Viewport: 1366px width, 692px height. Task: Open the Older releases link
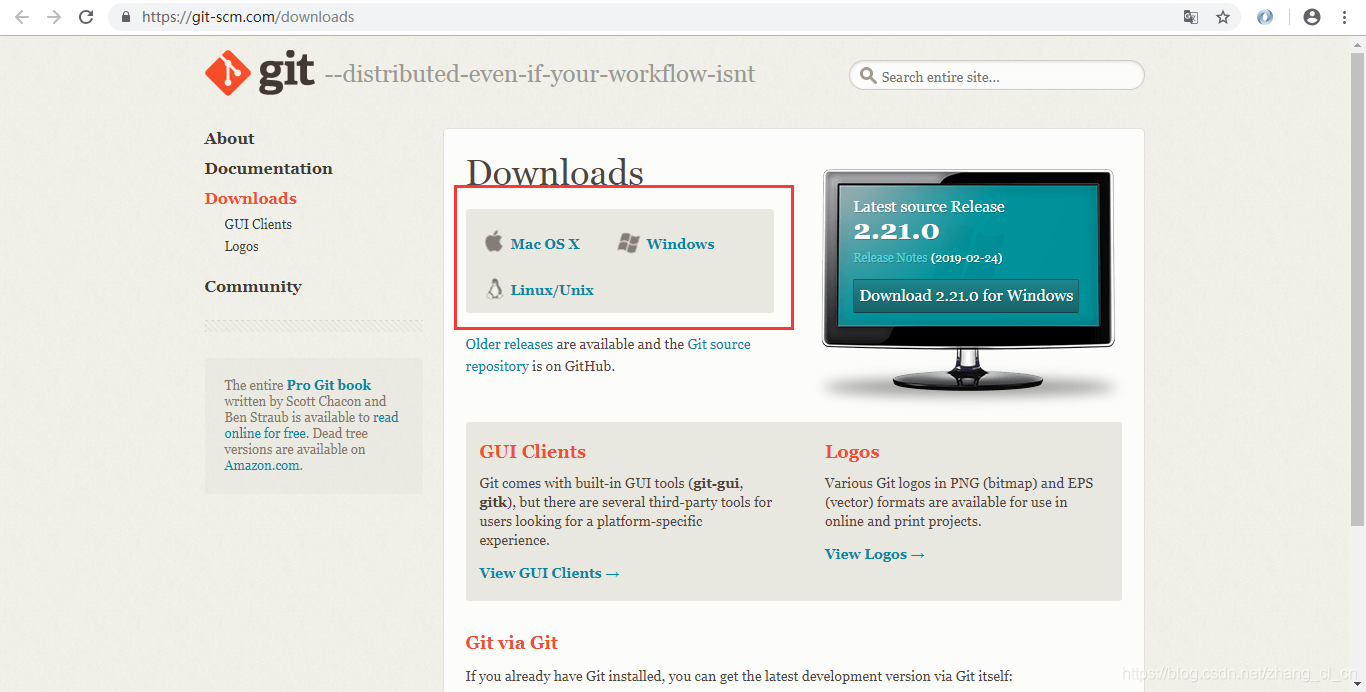(509, 344)
